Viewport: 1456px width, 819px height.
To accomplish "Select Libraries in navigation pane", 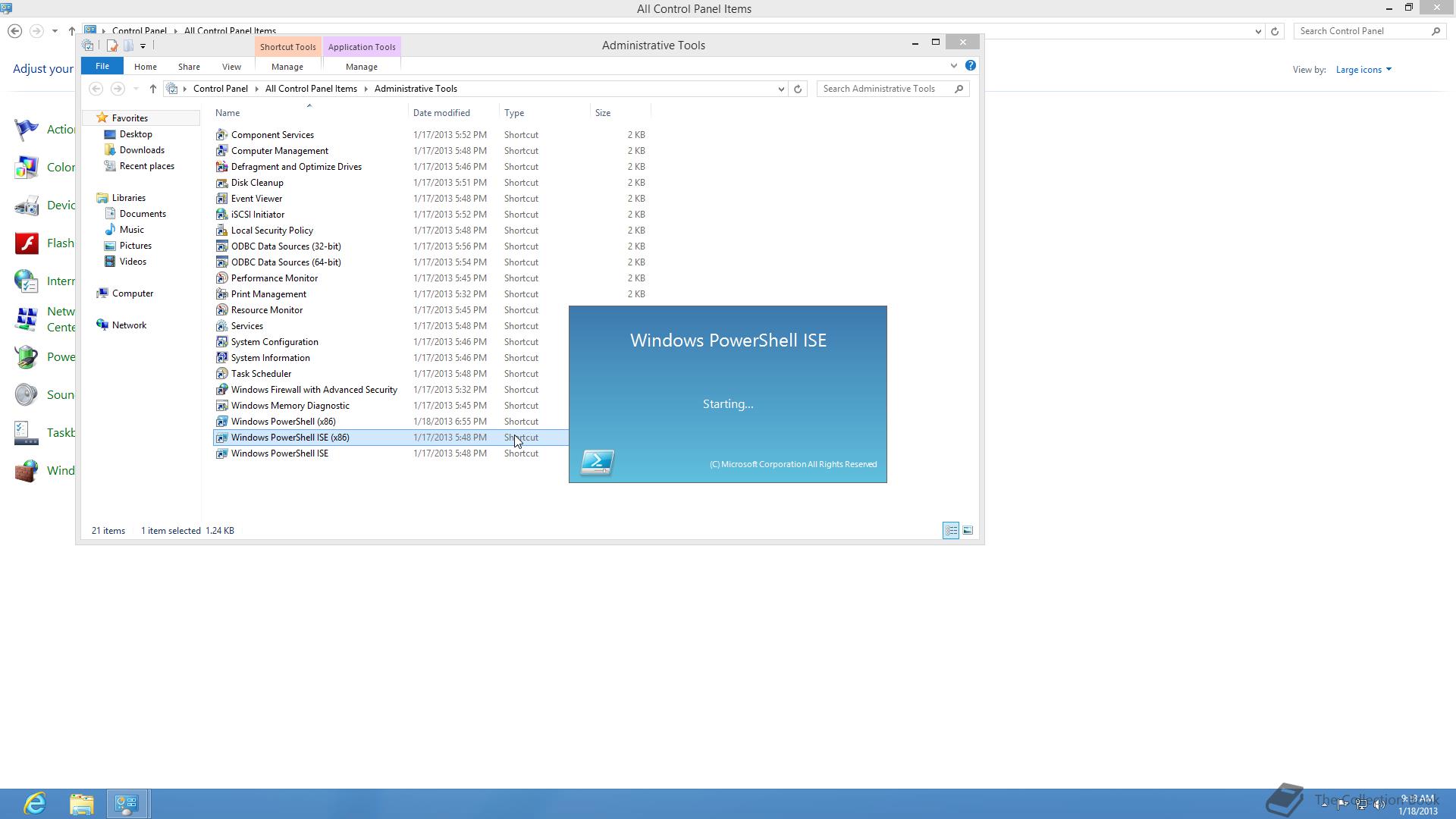I will click(128, 198).
